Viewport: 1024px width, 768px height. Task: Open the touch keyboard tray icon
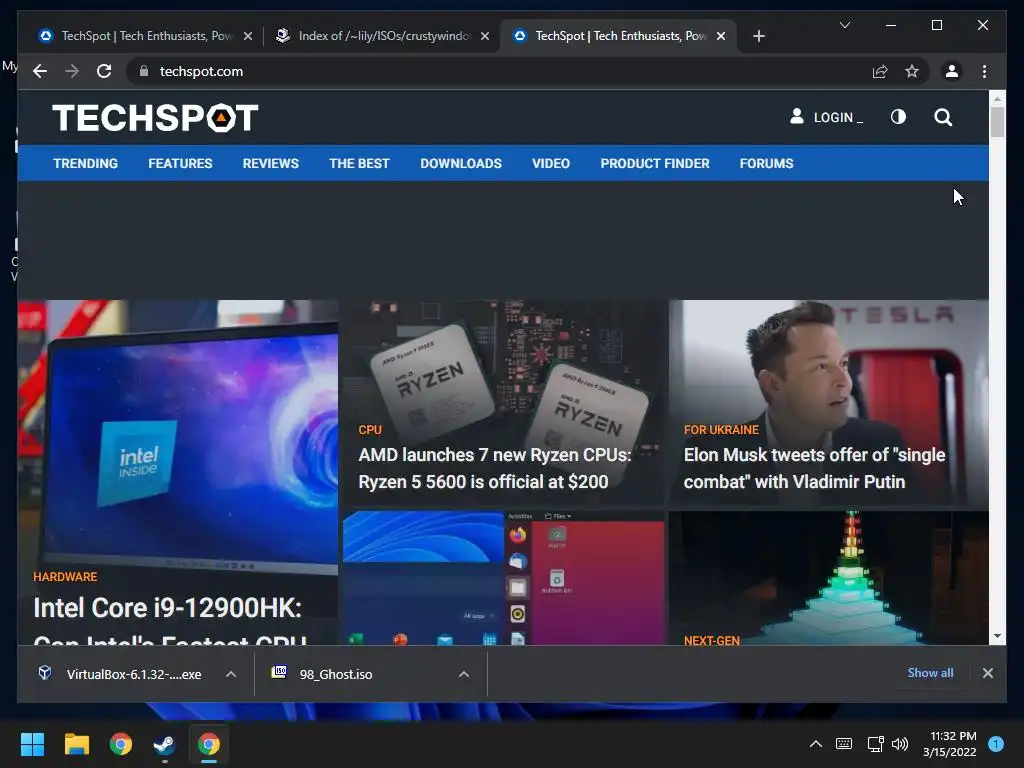(844, 744)
